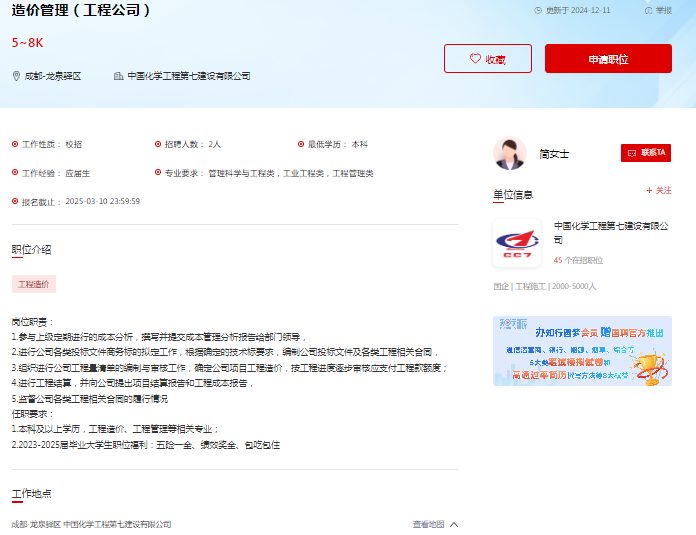Click 简女士 recruiter avatar photo
Viewport: 696px width, 535px height.
[x=510, y=153]
